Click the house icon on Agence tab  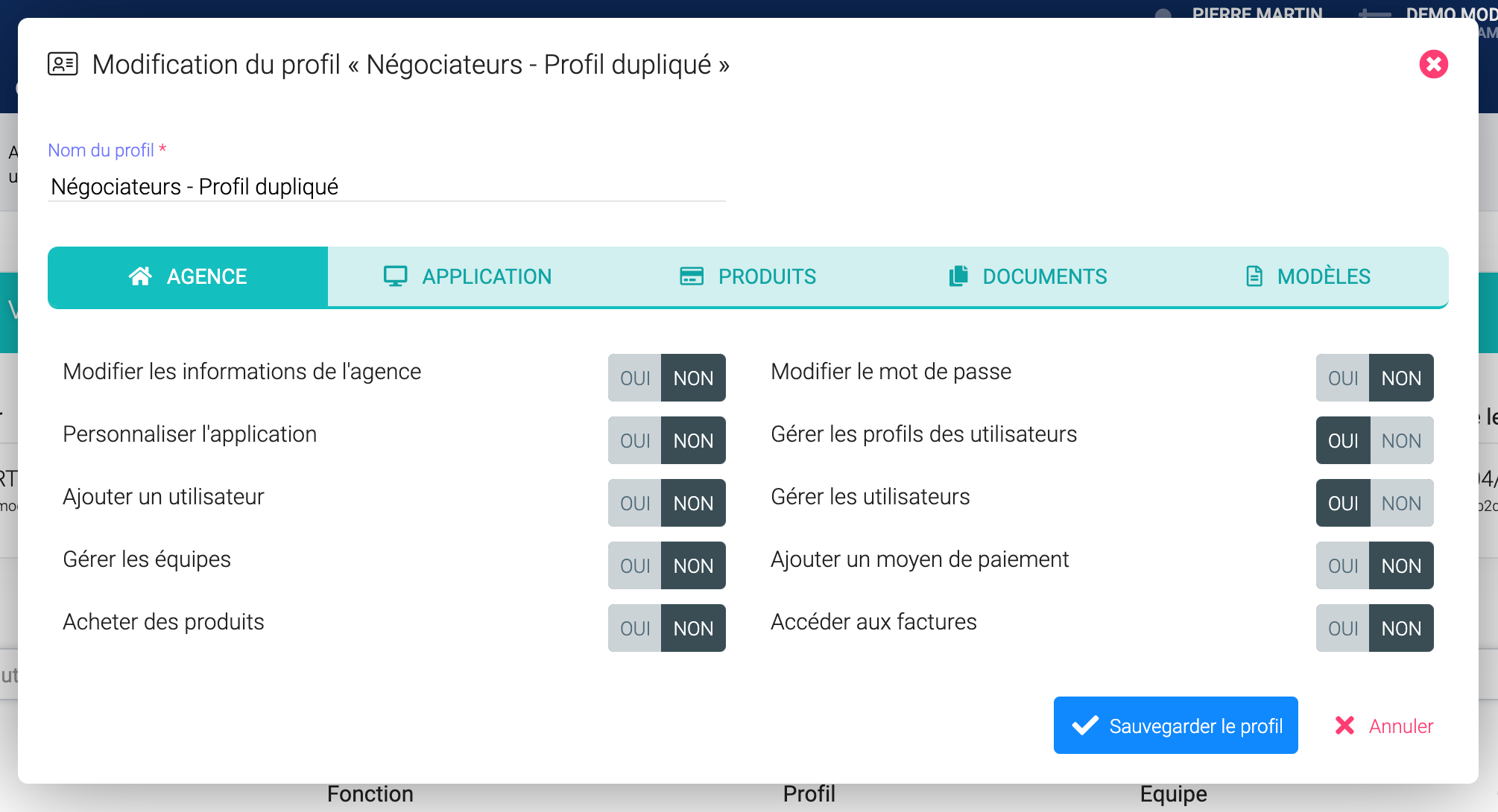click(140, 276)
